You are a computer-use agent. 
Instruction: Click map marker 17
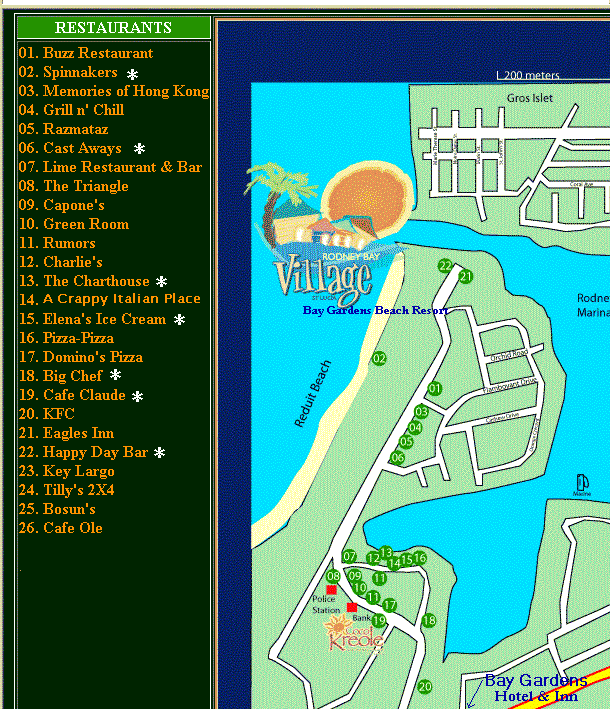[x=389, y=605]
